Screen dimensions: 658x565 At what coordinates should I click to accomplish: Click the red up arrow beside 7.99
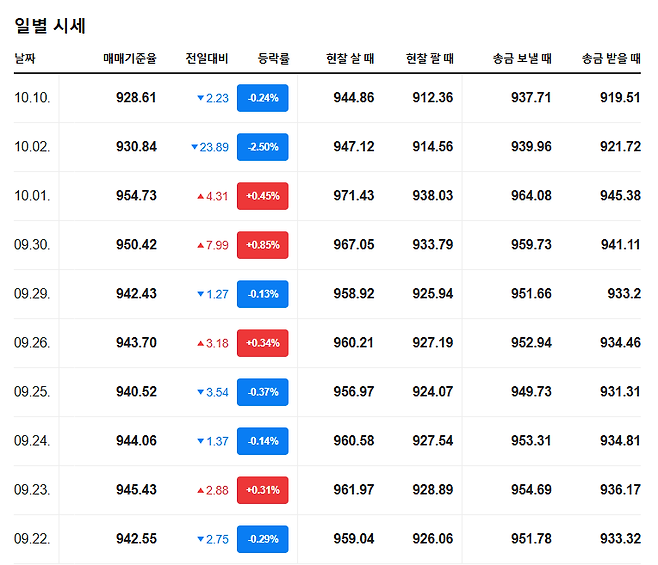201,245
